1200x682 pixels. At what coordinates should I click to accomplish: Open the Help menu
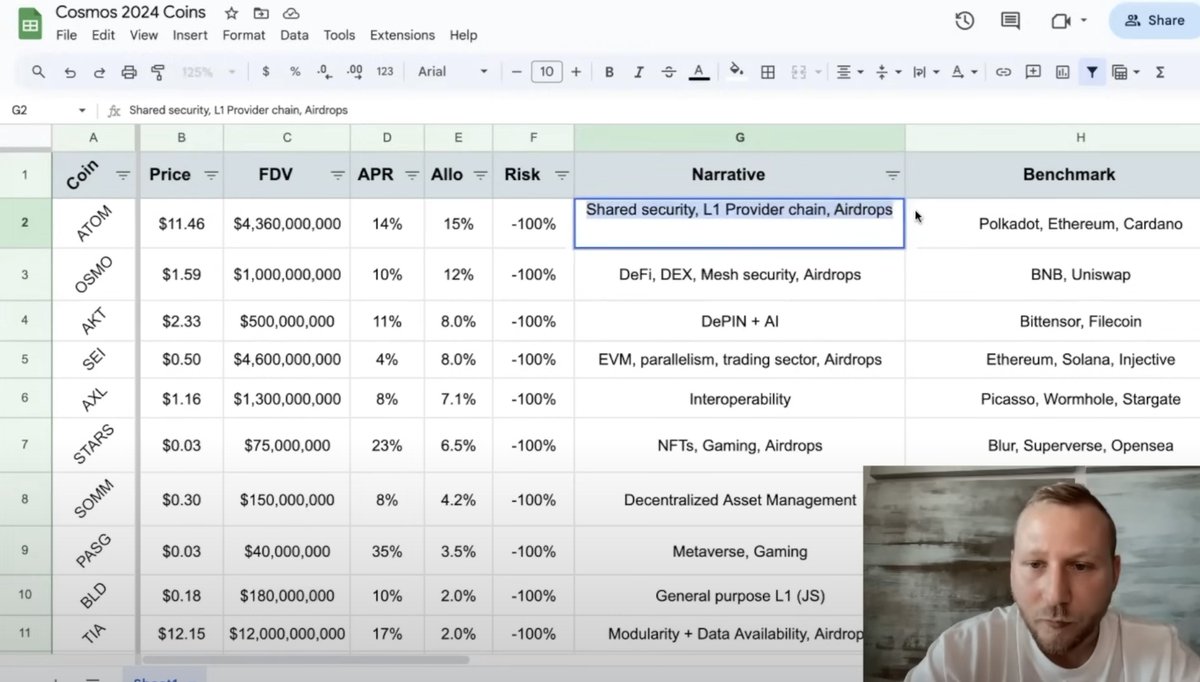pos(463,35)
